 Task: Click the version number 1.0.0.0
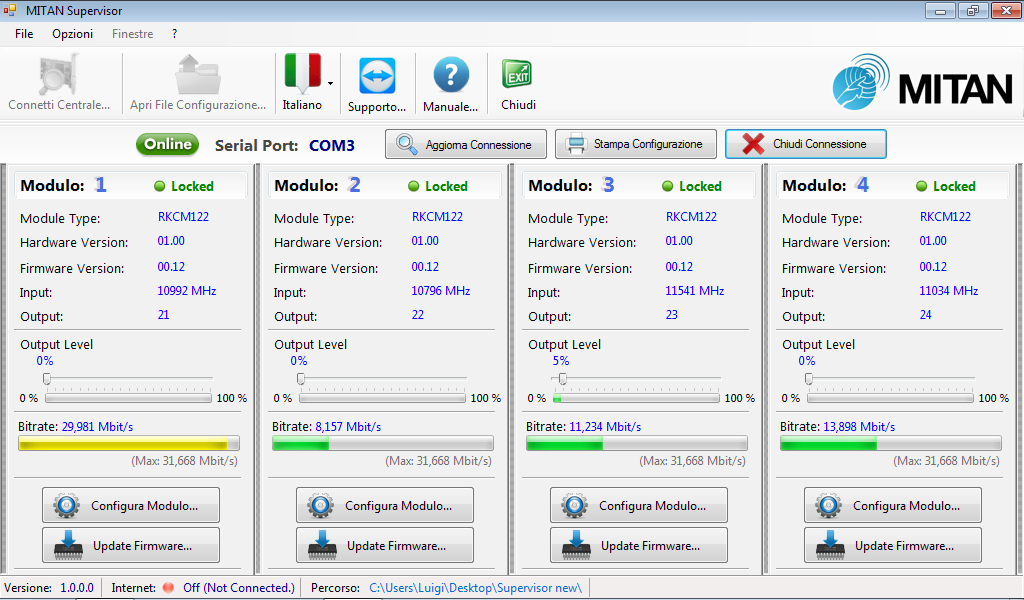77,588
